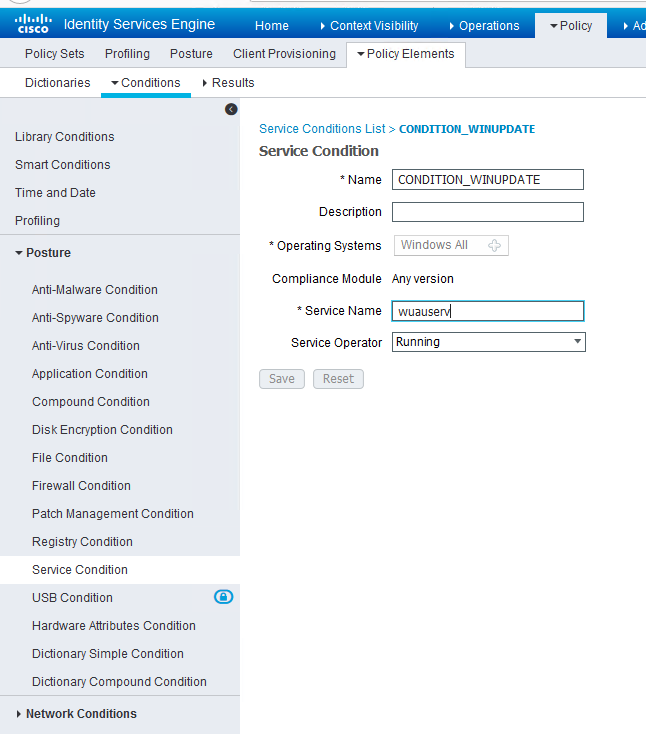This screenshot has height=734, width=646.
Task: Open the Dictionaries tab
Action: click(58, 83)
